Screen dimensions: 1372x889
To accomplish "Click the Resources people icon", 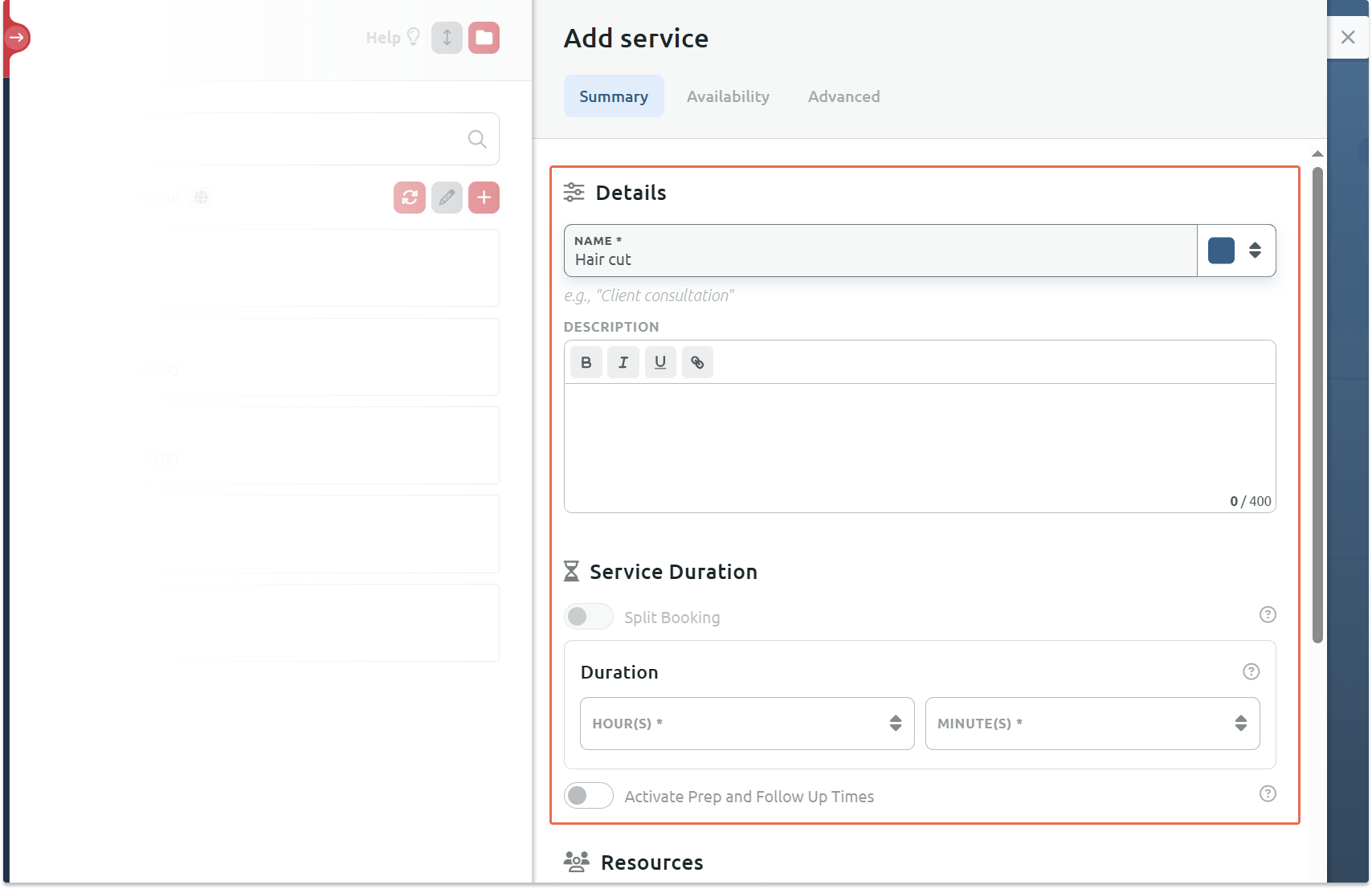I will [576, 862].
